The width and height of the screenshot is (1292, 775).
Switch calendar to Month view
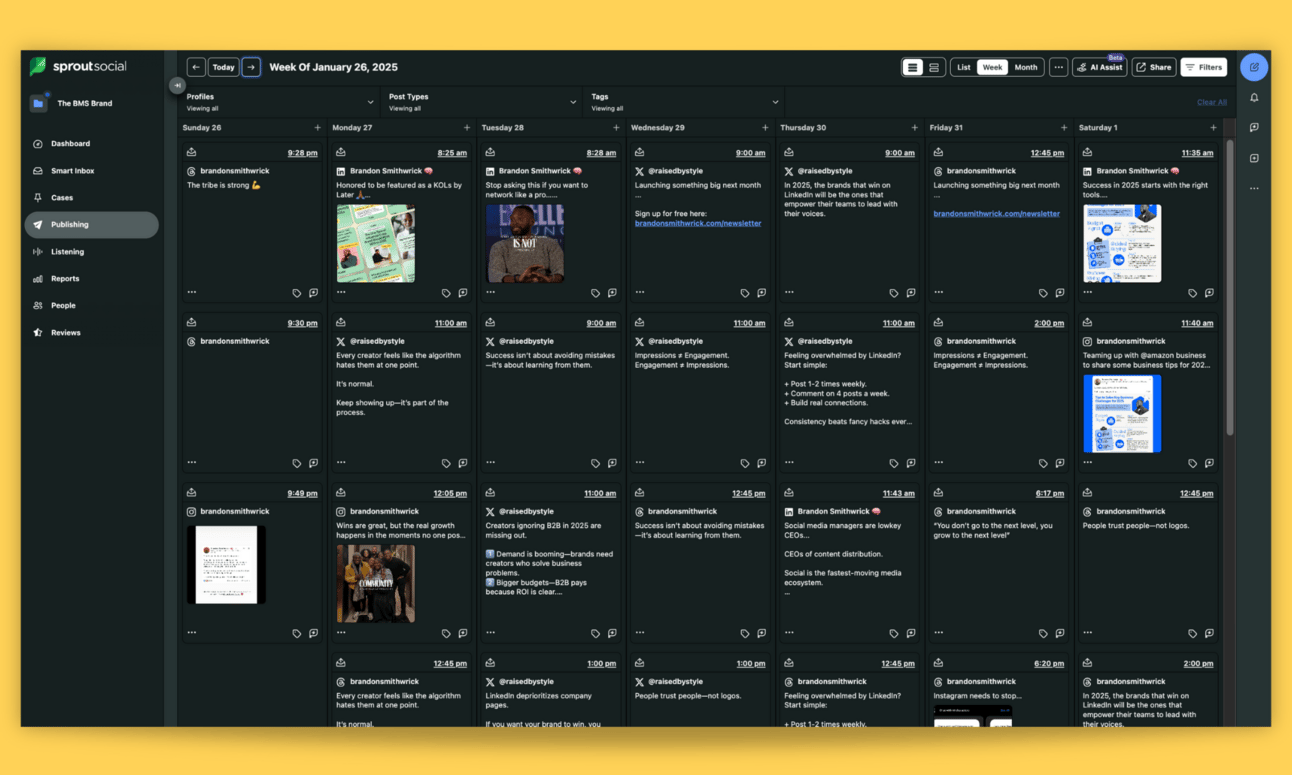coord(1026,67)
